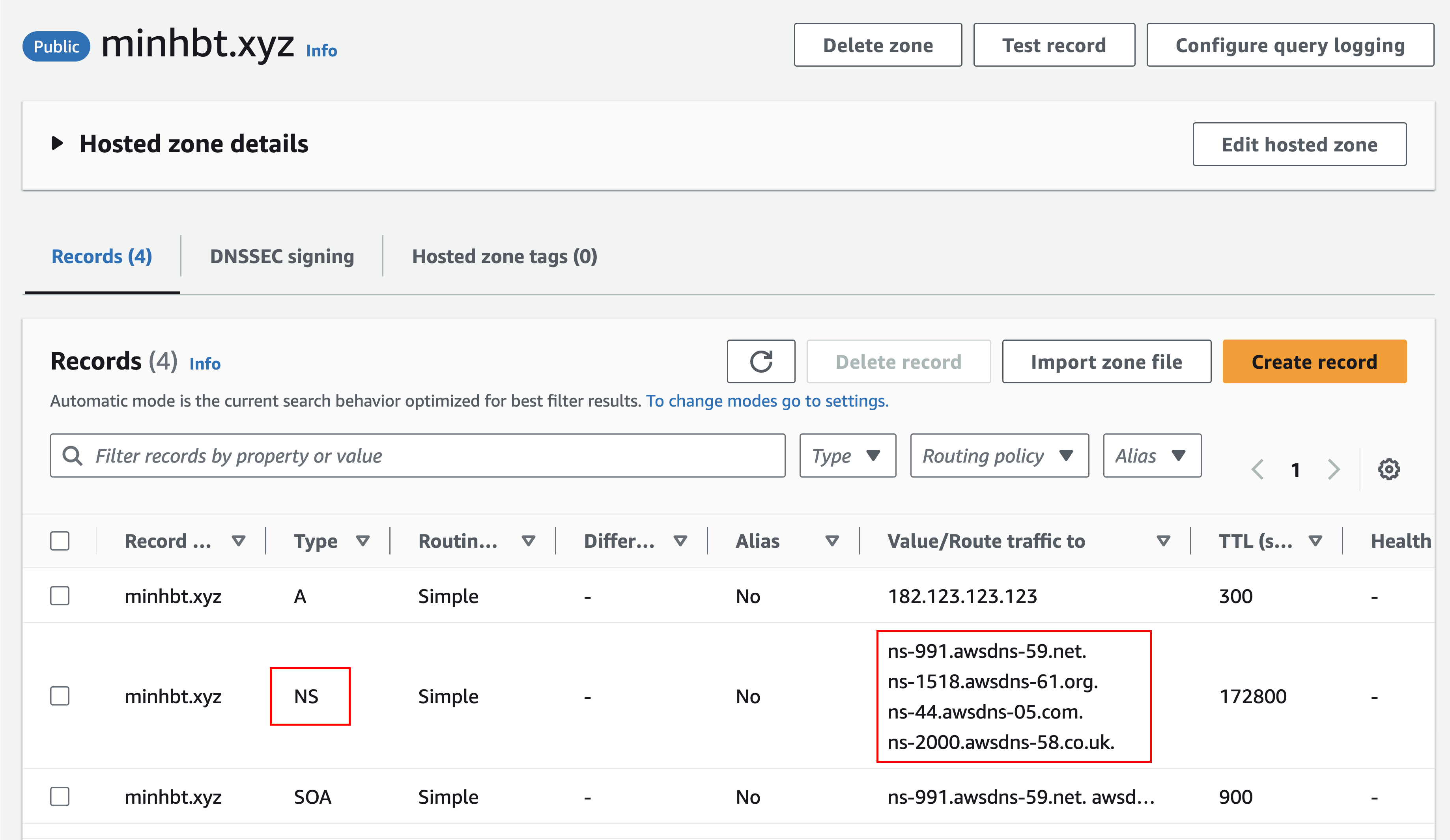Sort by Type column arrow
The height and width of the screenshot is (840, 1450).
(362, 541)
